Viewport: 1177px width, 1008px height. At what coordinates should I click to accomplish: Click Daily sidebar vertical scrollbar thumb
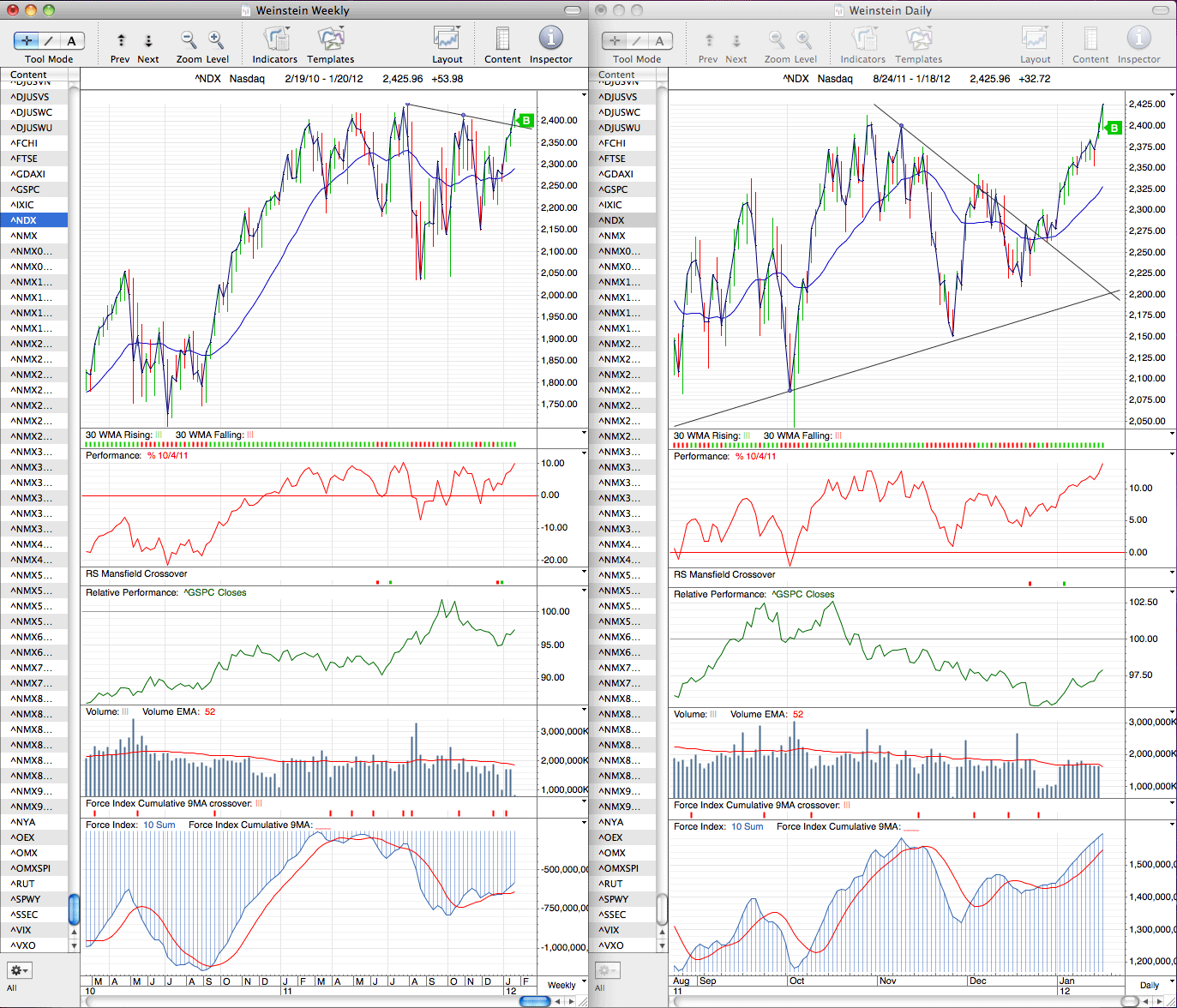pos(662,909)
